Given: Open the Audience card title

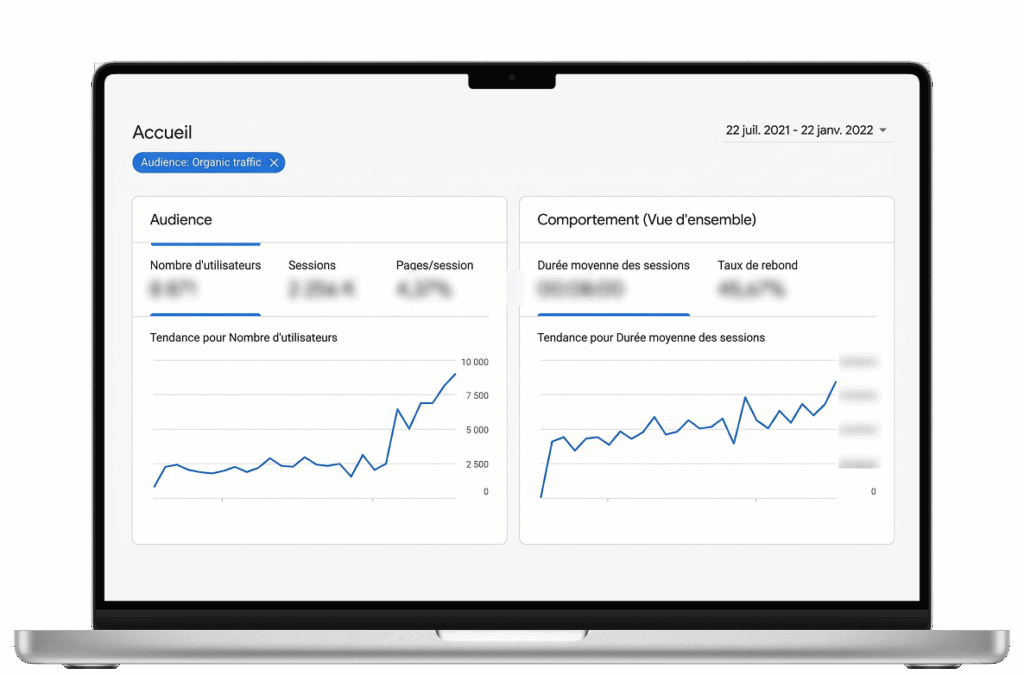Looking at the screenshot, I should [181, 219].
